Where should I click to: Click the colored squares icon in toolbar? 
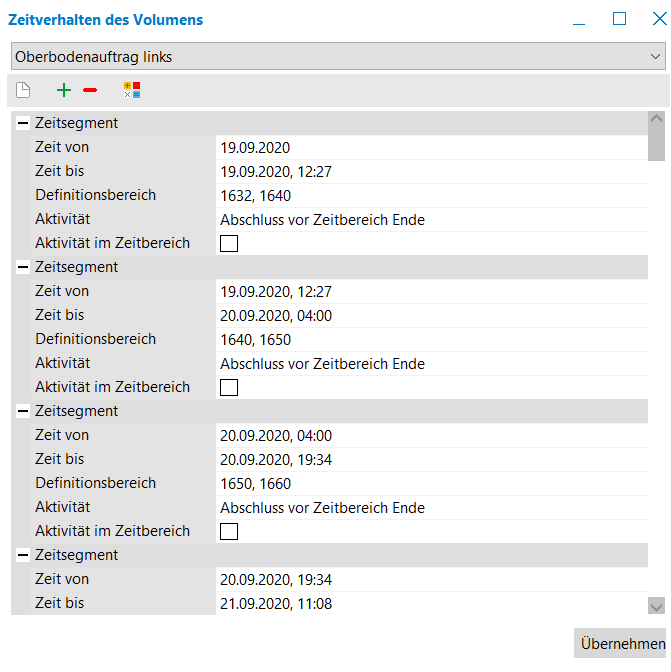coord(132,90)
